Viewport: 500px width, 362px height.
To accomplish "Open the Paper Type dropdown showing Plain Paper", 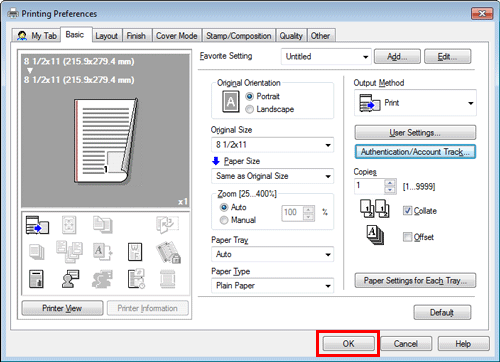I will click(x=272, y=286).
